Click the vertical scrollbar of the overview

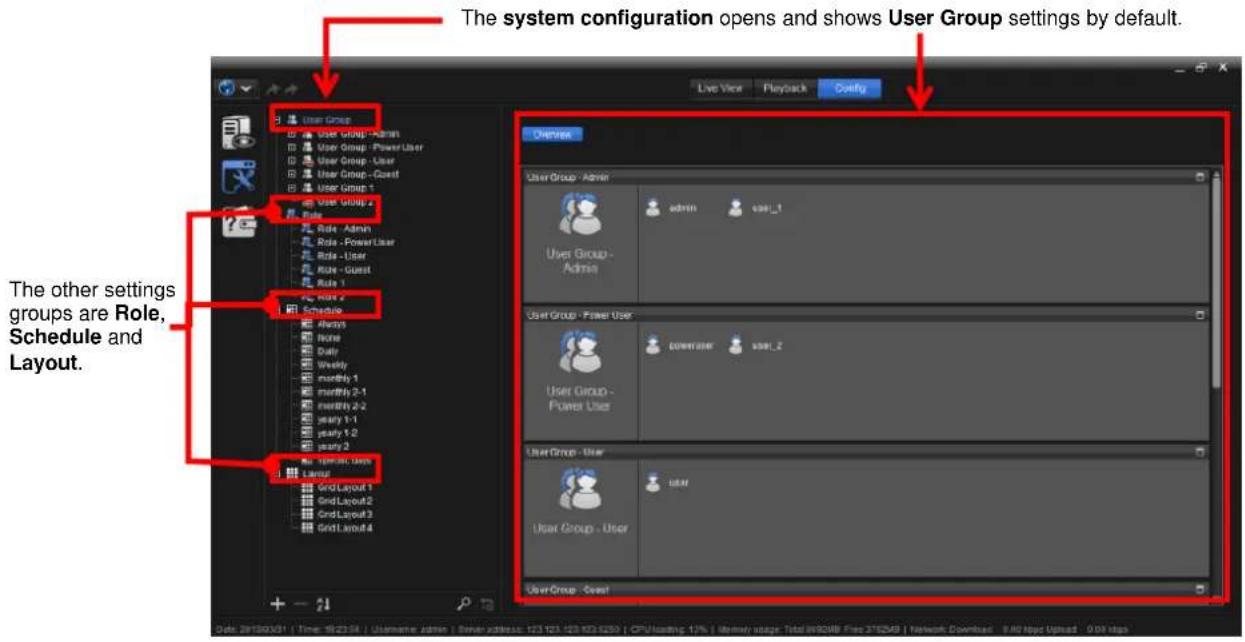[1216, 280]
